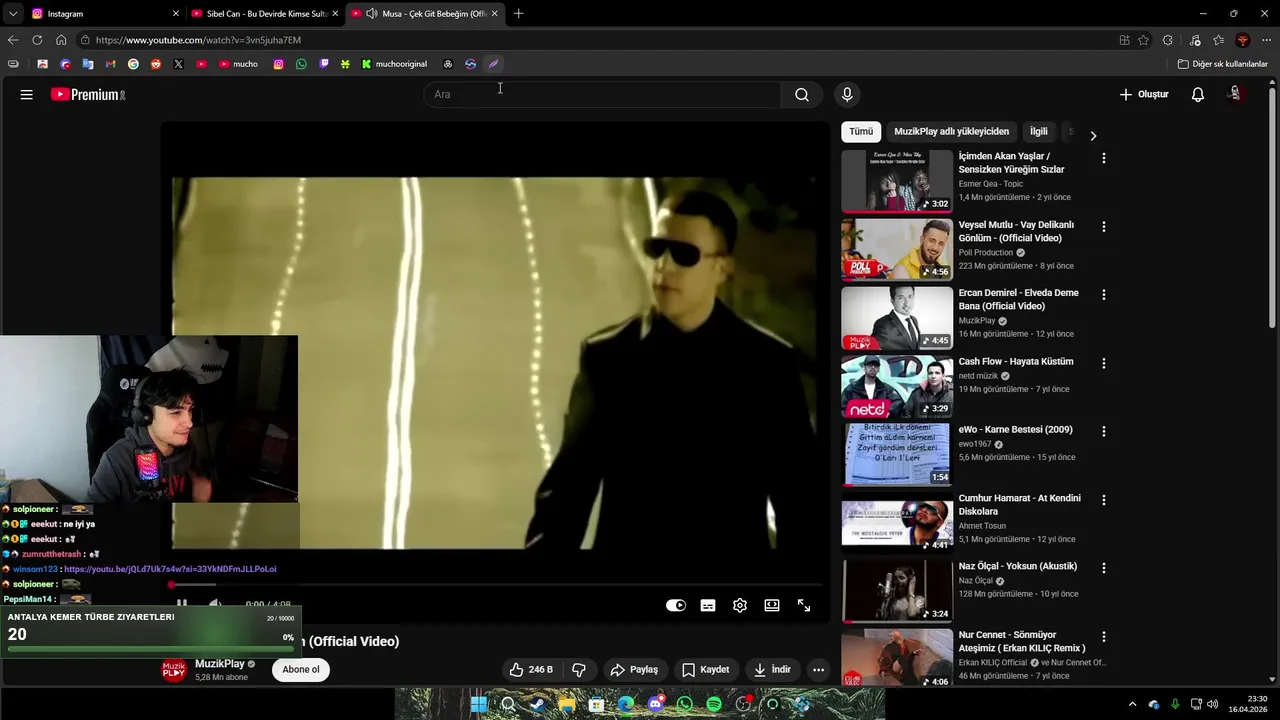
Task: Open Gmail bookmark in favorites bar
Action: (x=110, y=64)
